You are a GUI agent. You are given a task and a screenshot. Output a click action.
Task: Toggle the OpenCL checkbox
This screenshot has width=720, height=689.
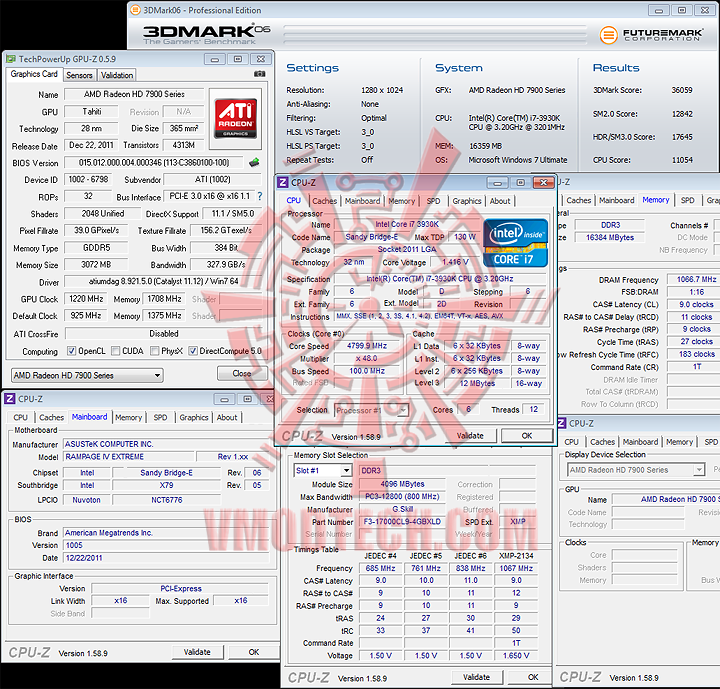(x=72, y=351)
